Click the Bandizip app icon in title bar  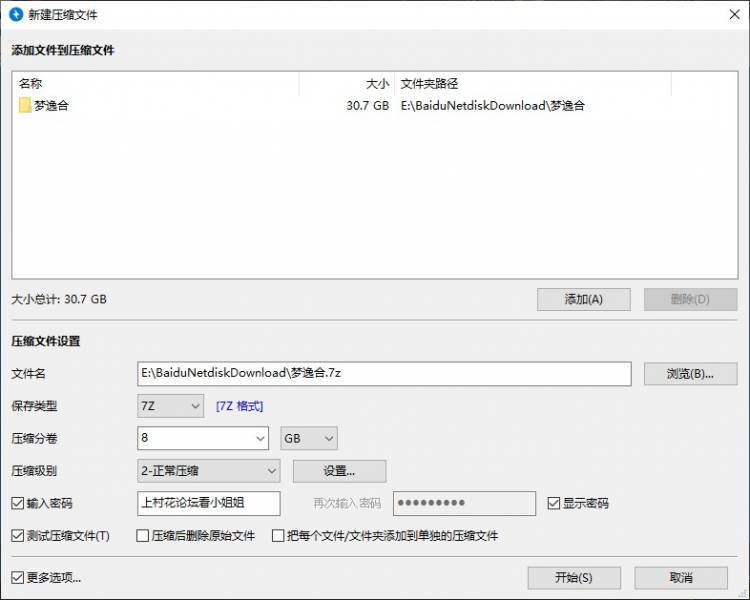coord(16,14)
